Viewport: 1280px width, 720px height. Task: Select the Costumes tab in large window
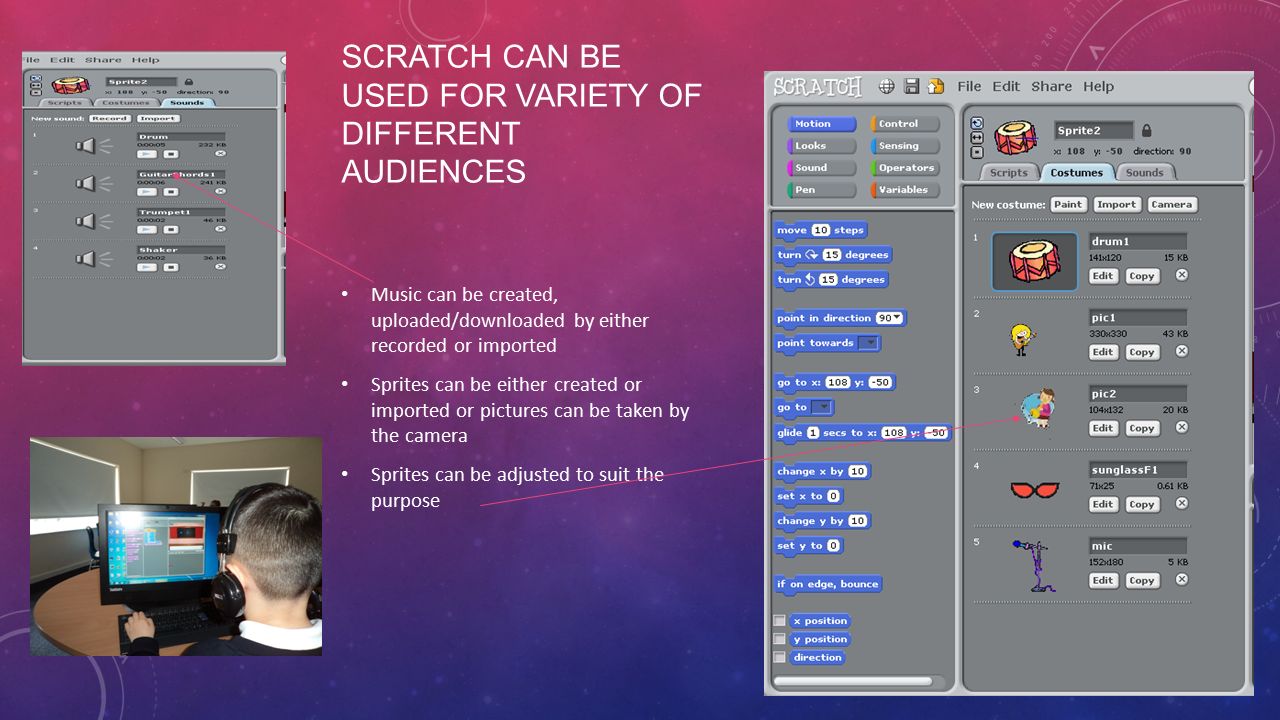tap(1076, 172)
